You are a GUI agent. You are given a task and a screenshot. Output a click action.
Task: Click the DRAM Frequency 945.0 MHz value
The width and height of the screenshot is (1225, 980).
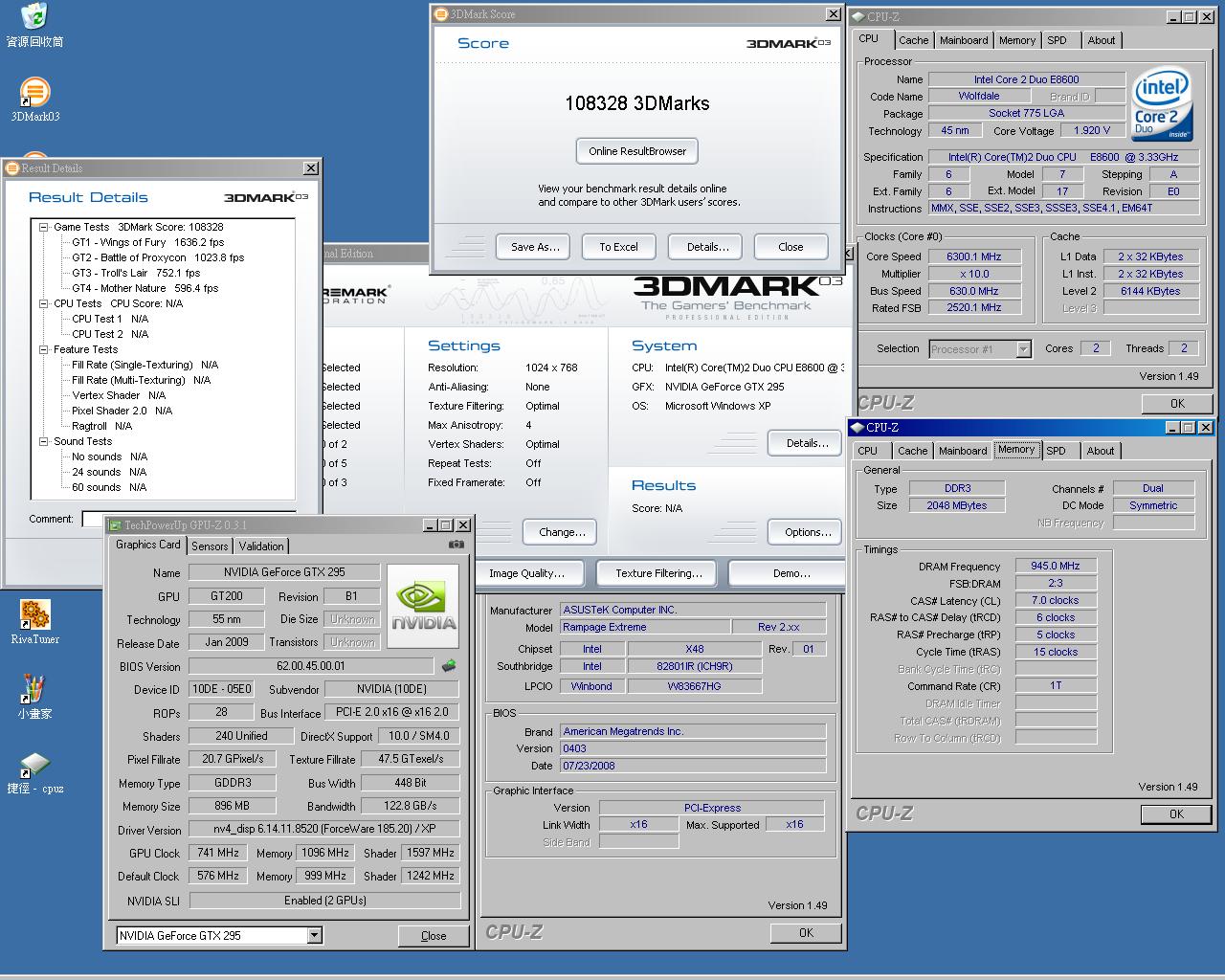click(1055, 566)
